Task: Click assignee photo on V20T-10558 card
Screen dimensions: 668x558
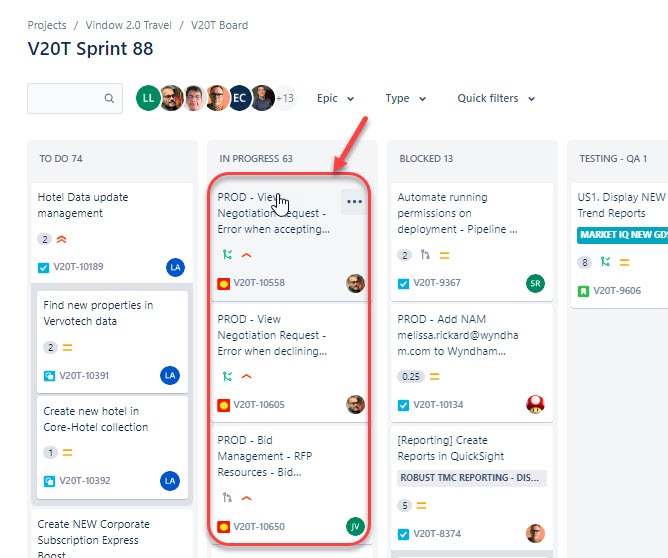Action: 355,283
